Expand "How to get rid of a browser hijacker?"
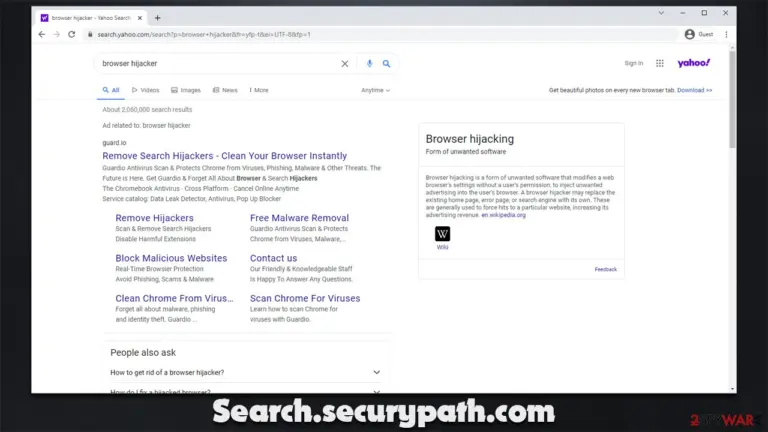Viewport: 768px width, 432px height. [x=245, y=373]
